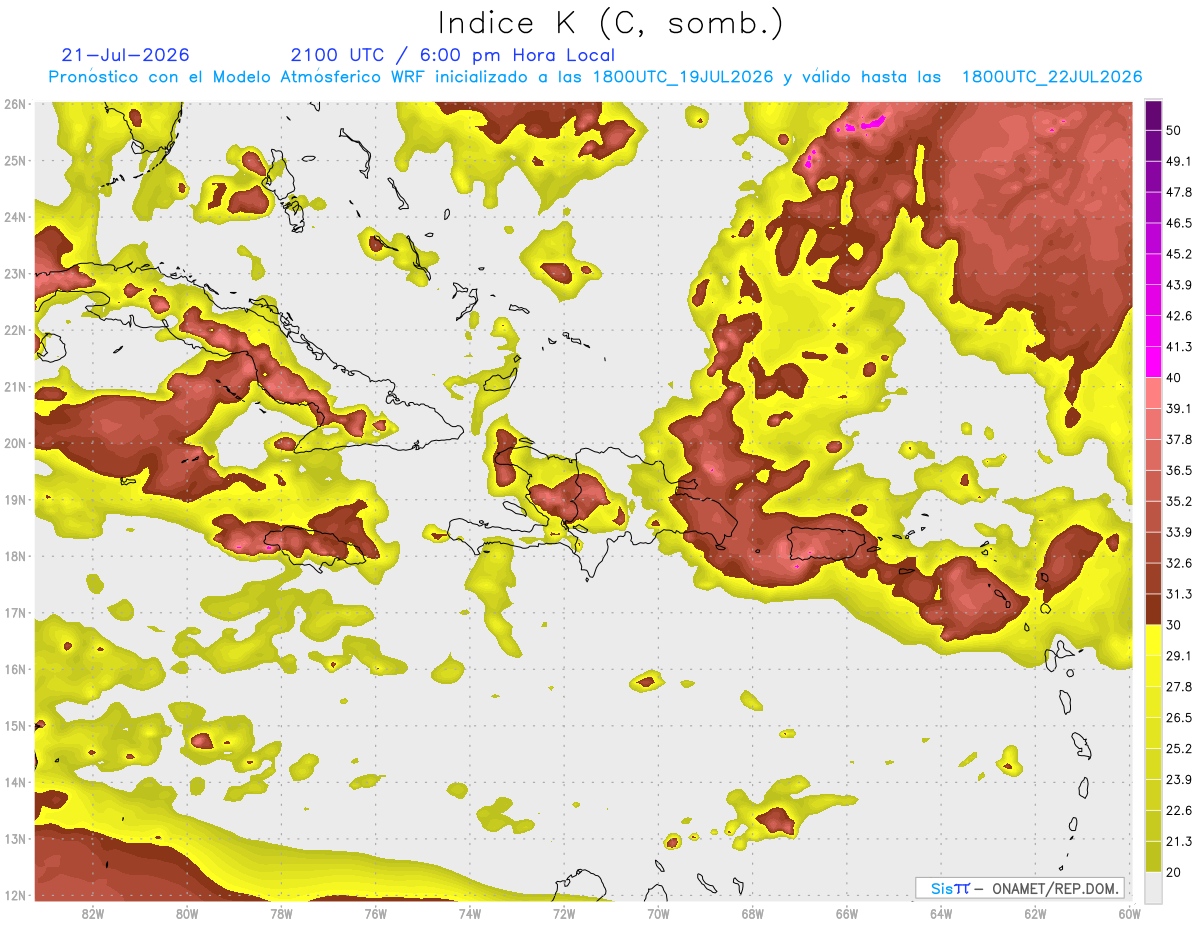Viewport: 1200px width, 927px height.
Task: Click the colorbar value "42.6"
Action: [x=1179, y=316]
